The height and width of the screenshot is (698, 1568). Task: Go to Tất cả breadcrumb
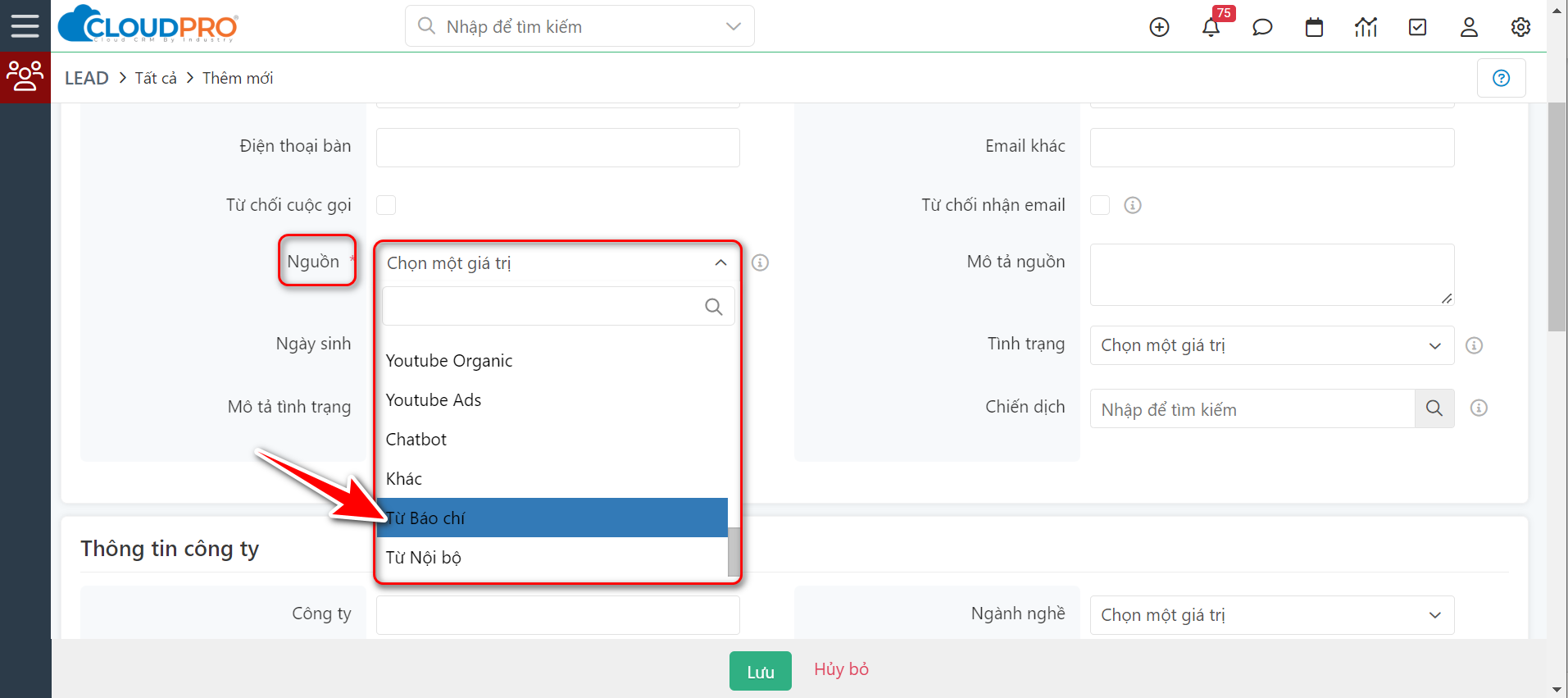[156, 78]
